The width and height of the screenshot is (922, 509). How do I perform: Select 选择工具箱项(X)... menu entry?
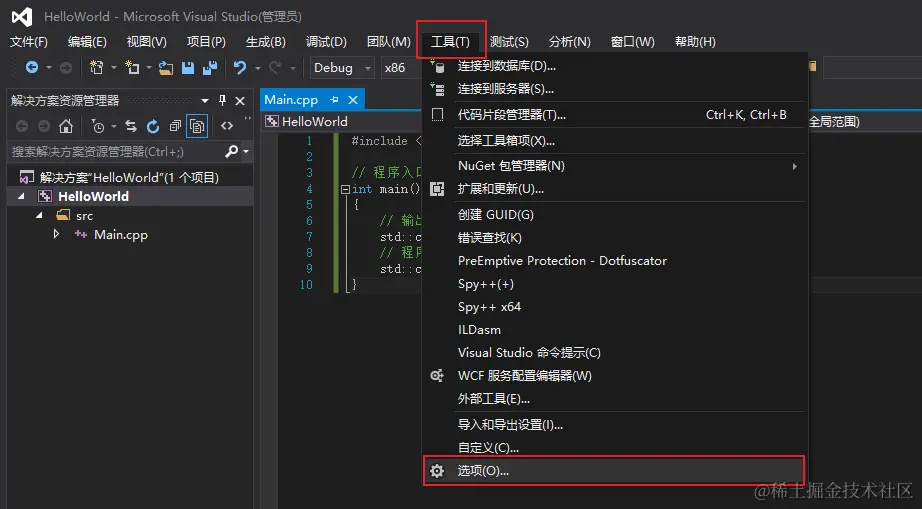tap(613, 140)
